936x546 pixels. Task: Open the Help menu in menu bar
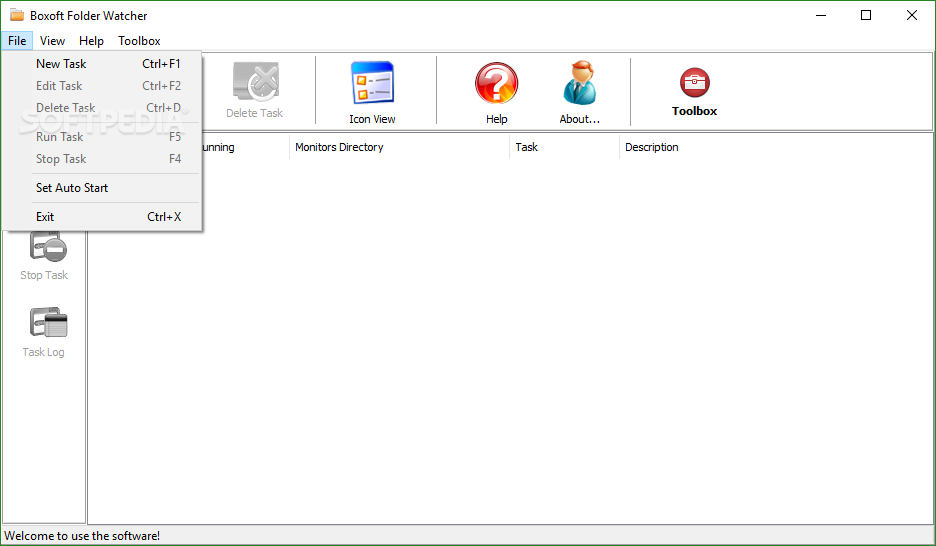tap(91, 41)
